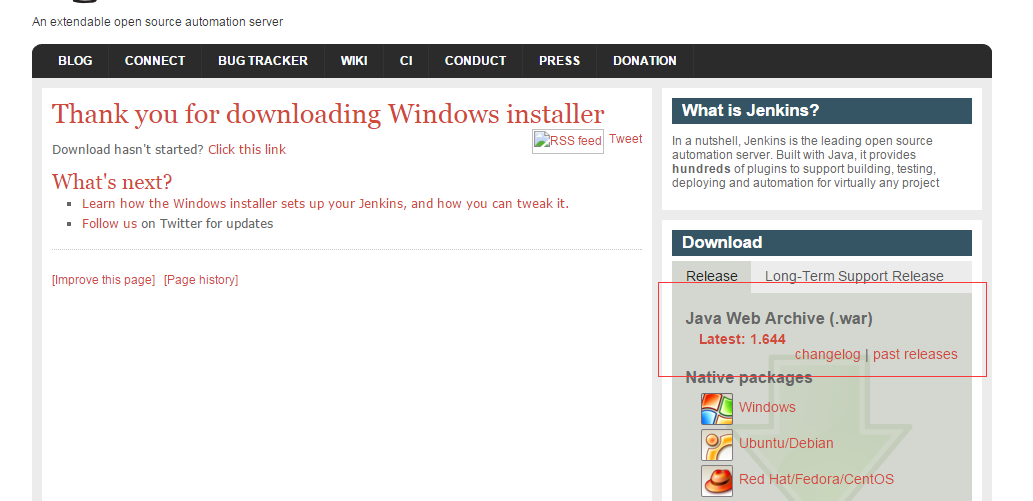Click the 'Native packages' heading

point(749,378)
